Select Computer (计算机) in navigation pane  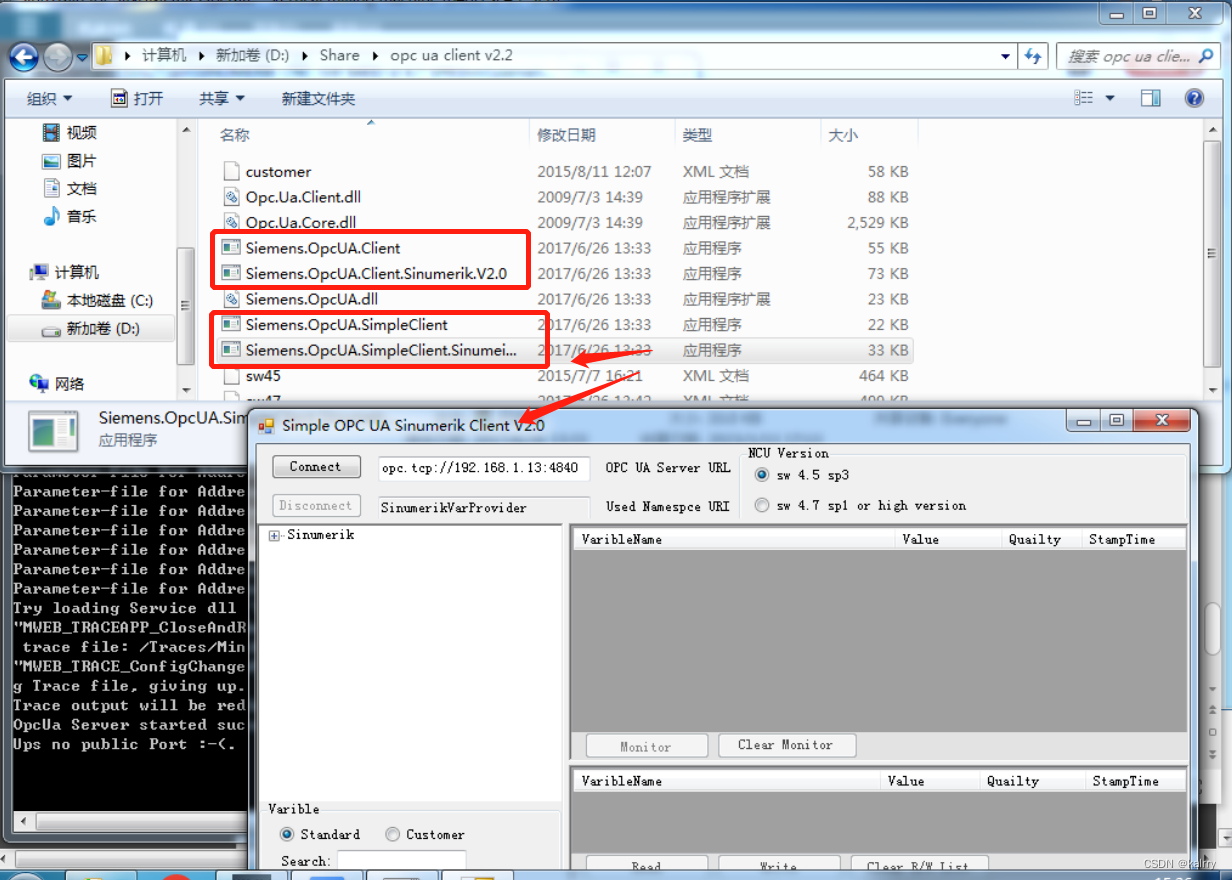65,272
